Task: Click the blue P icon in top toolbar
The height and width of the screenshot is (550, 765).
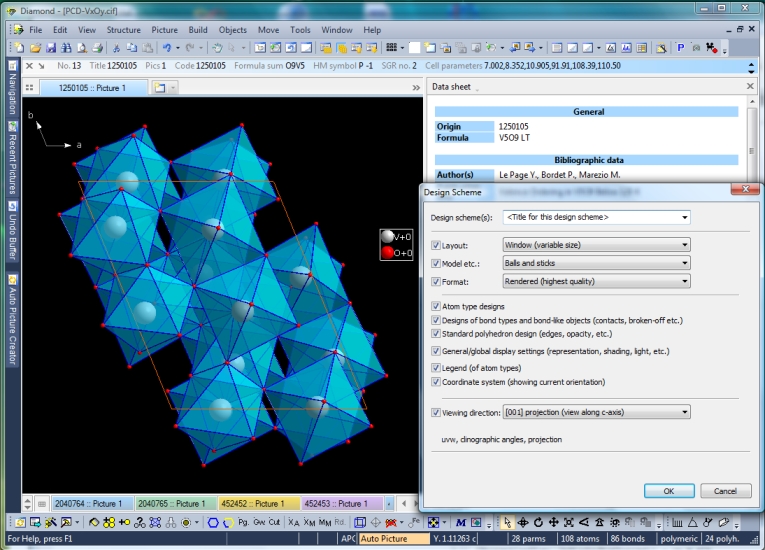Action: click(681, 48)
